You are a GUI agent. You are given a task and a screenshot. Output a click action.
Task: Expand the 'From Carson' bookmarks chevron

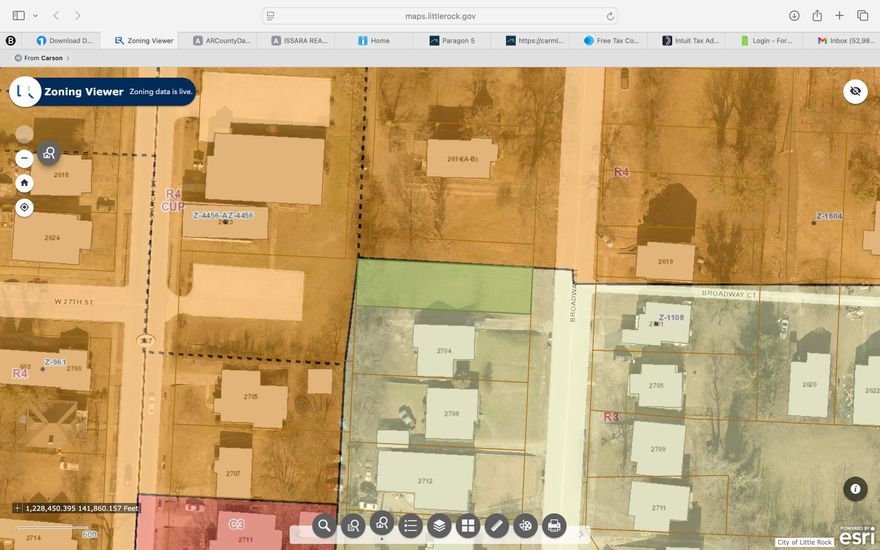(69, 58)
